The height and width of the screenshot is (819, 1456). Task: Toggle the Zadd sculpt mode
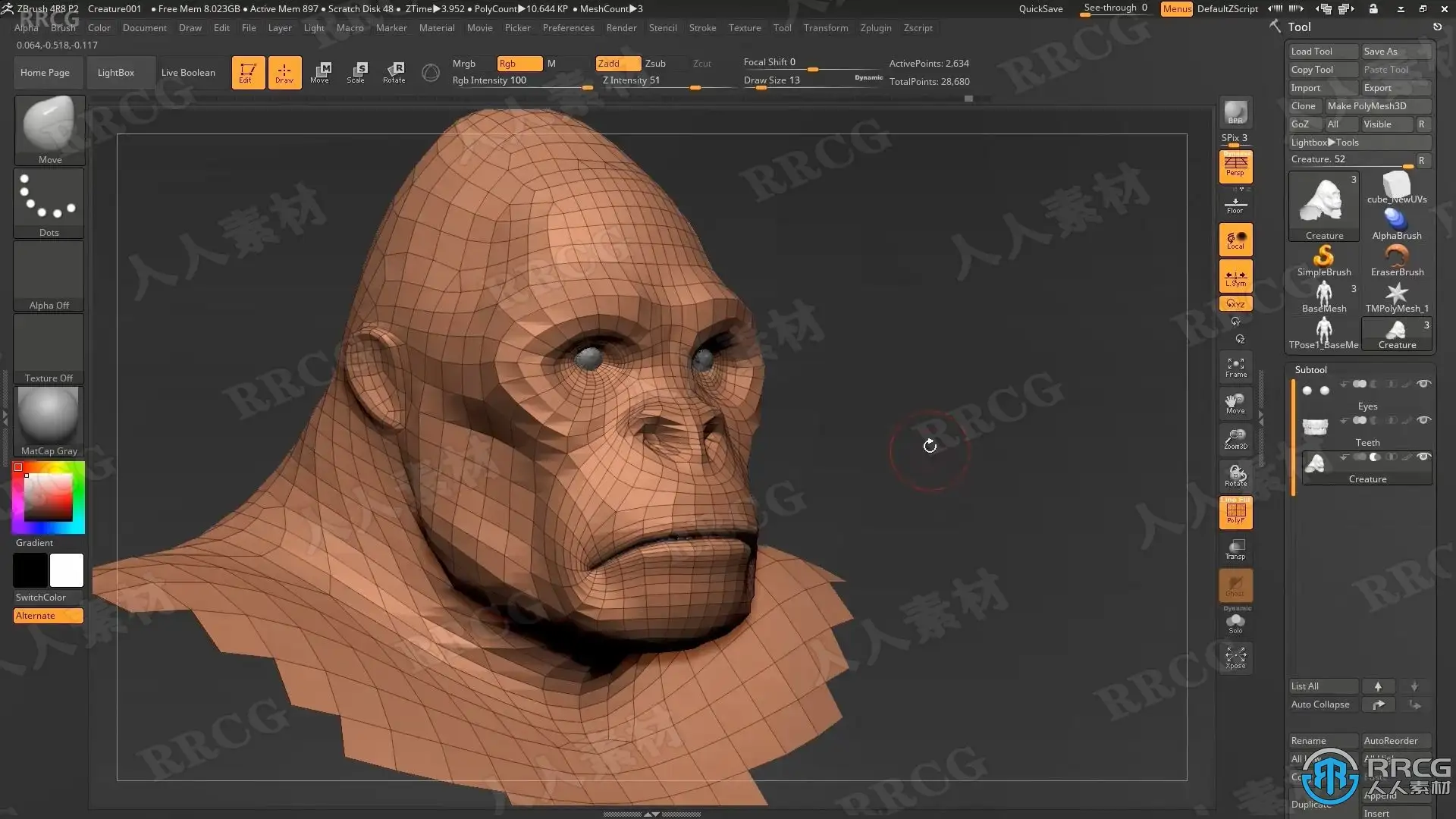[617, 64]
